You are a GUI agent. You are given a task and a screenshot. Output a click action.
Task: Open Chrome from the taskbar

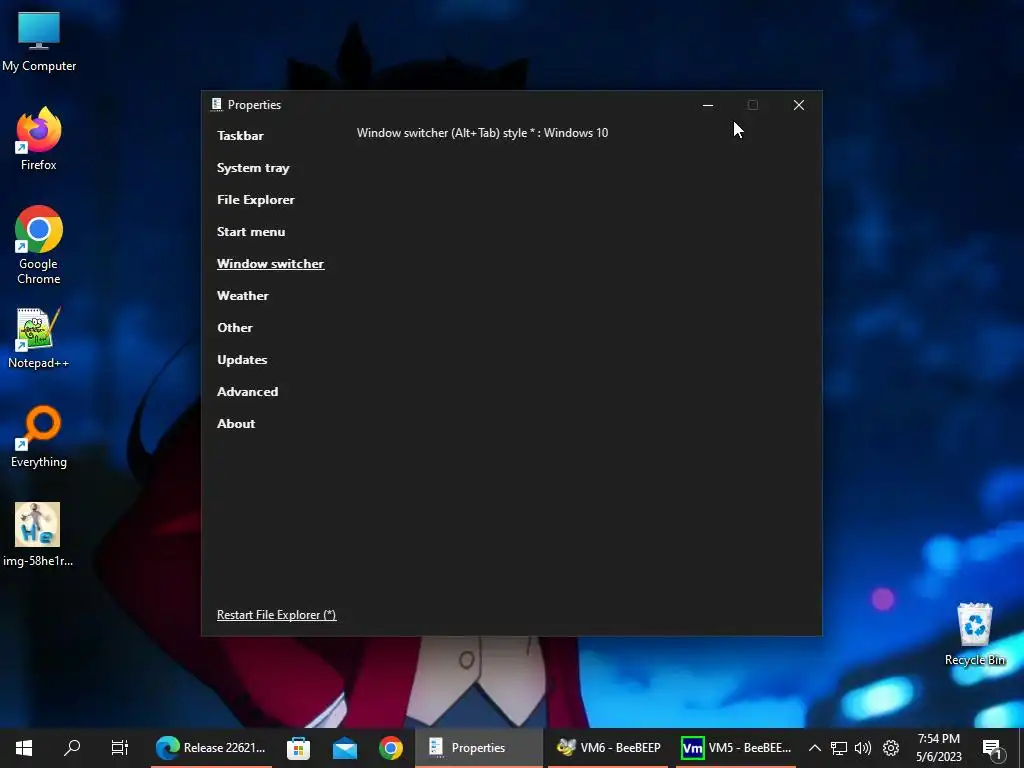(x=391, y=748)
